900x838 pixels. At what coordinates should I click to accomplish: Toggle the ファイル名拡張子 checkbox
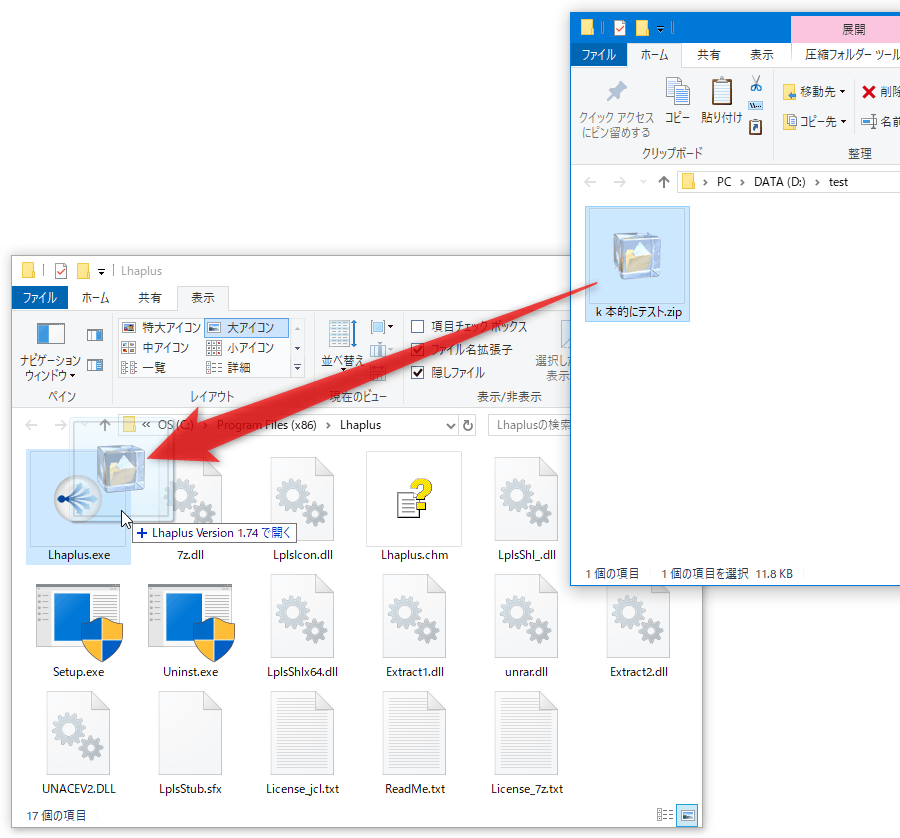418,350
